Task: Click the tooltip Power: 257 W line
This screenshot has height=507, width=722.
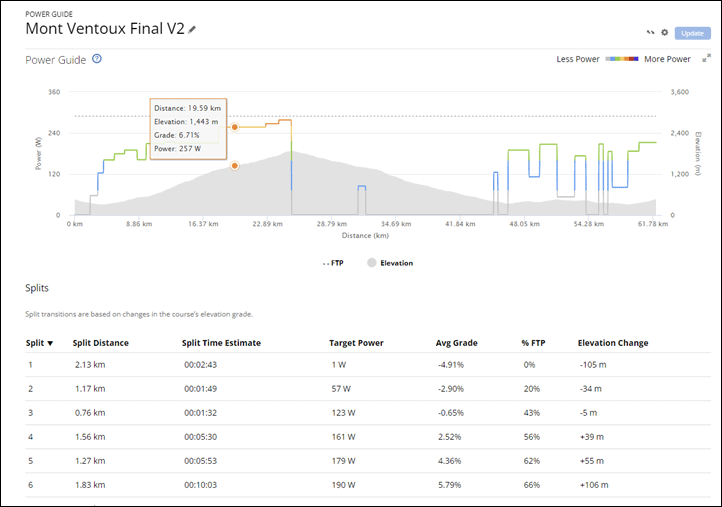Action: [x=178, y=148]
